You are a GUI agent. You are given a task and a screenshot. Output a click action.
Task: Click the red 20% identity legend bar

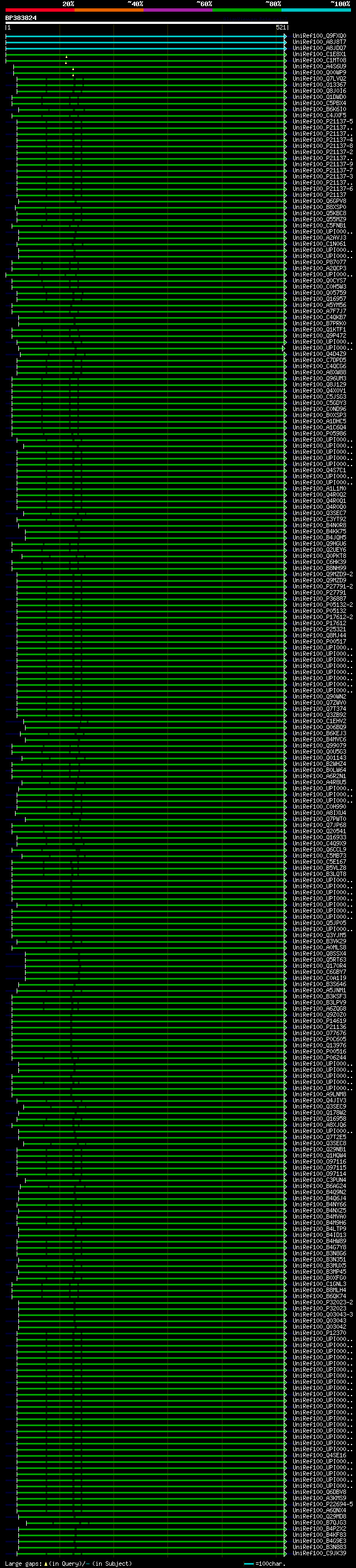coord(39,11)
